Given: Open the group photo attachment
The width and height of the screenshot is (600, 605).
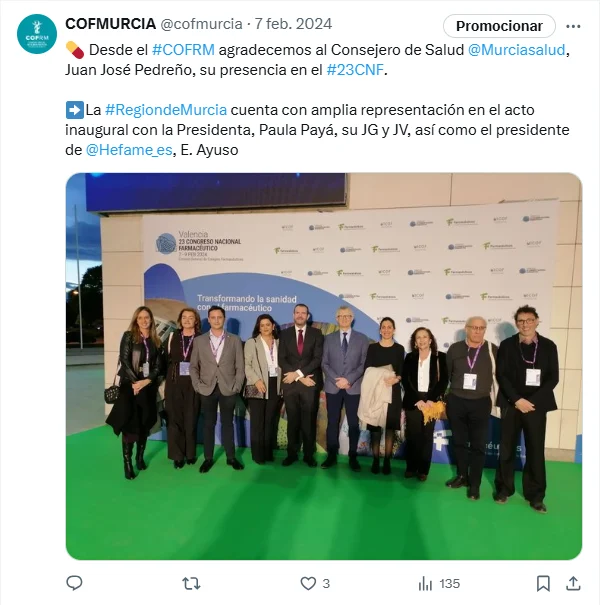Looking at the screenshot, I should click(324, 366).
